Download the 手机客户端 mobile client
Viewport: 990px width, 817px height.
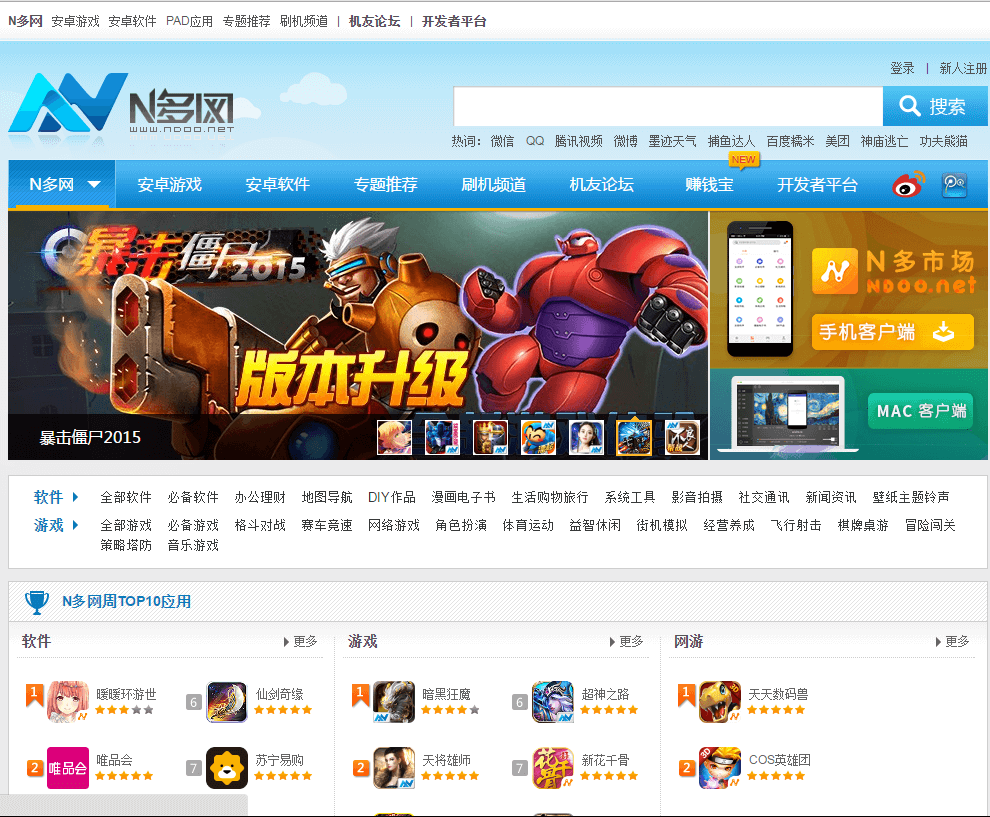tap(892, 331)
